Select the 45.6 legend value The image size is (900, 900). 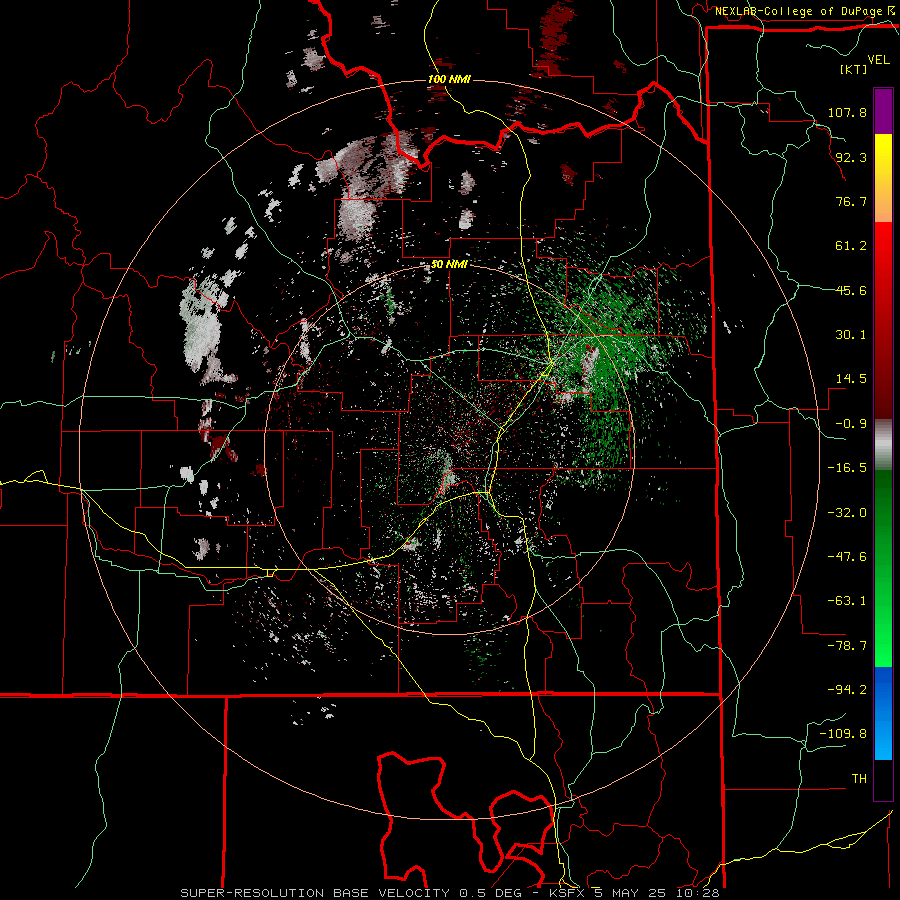tap(851, 290)
